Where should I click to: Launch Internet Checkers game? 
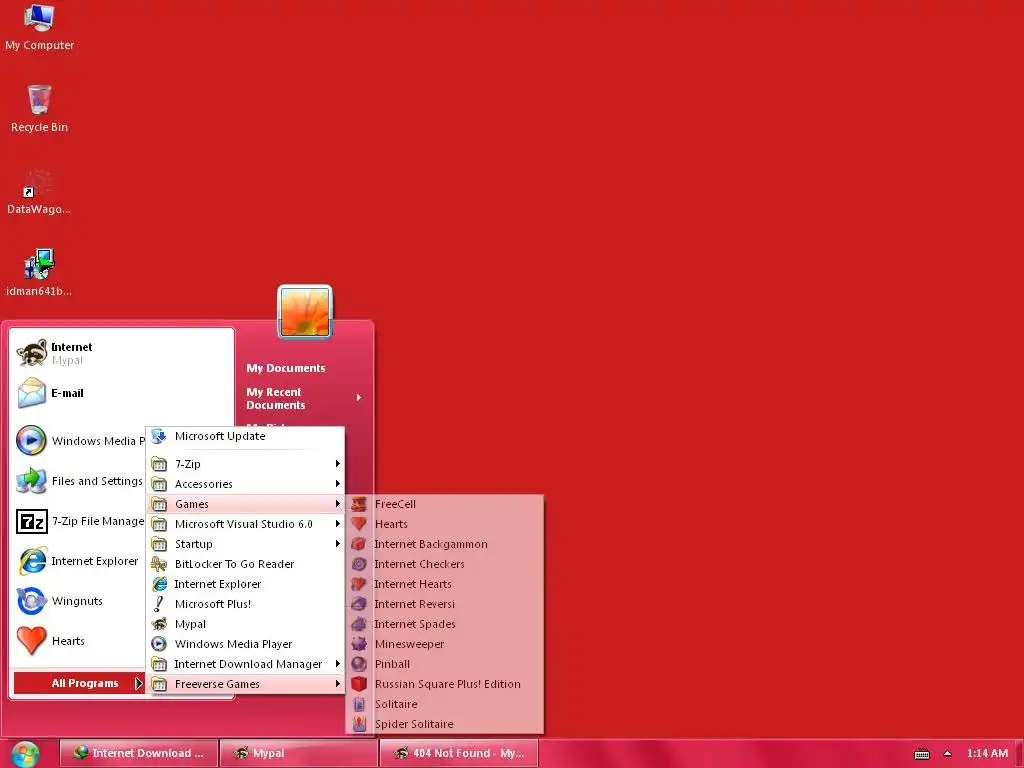pyautogui.click(x=445, y=564)
